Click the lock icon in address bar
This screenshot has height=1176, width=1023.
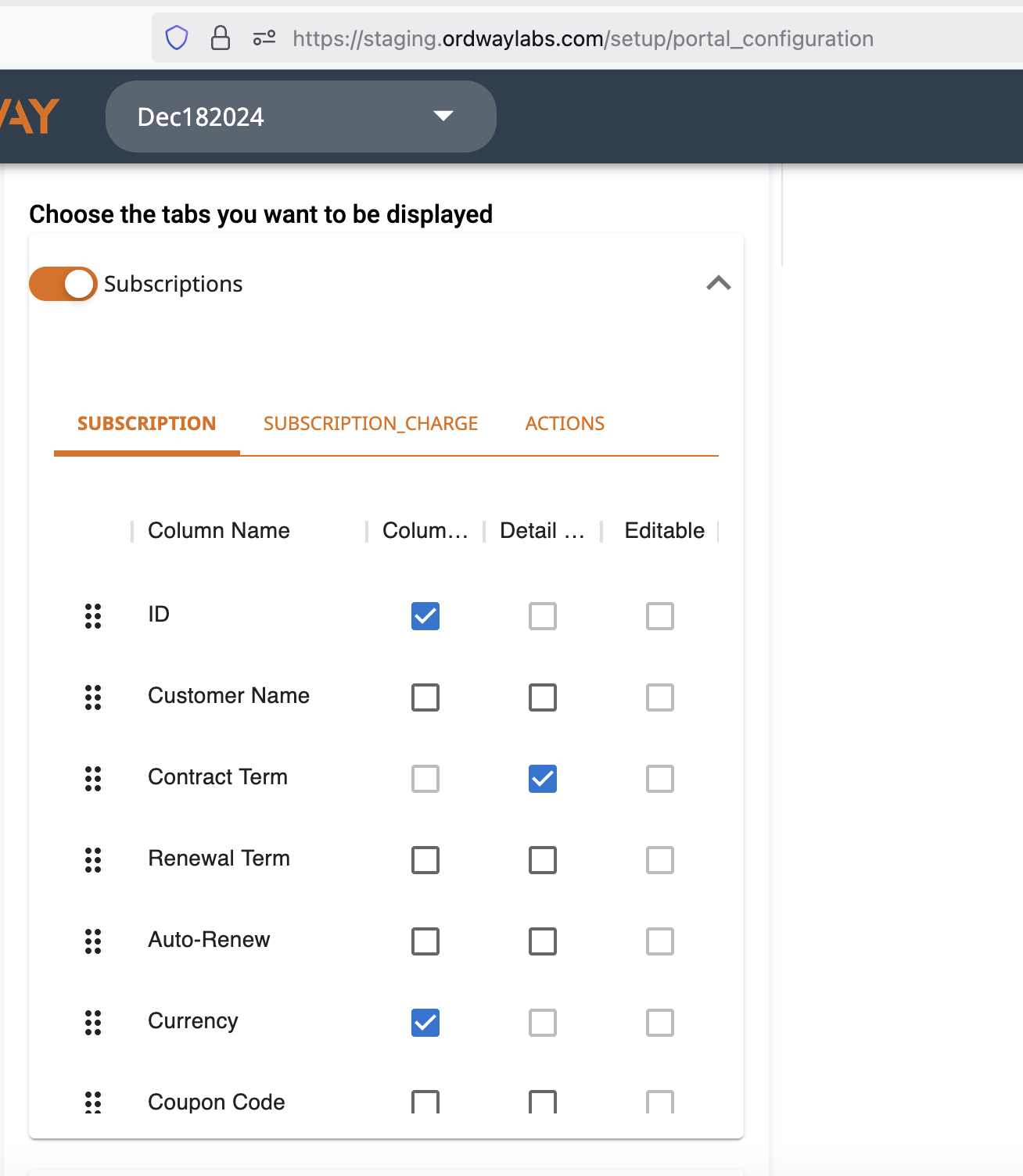click(221, 38)
